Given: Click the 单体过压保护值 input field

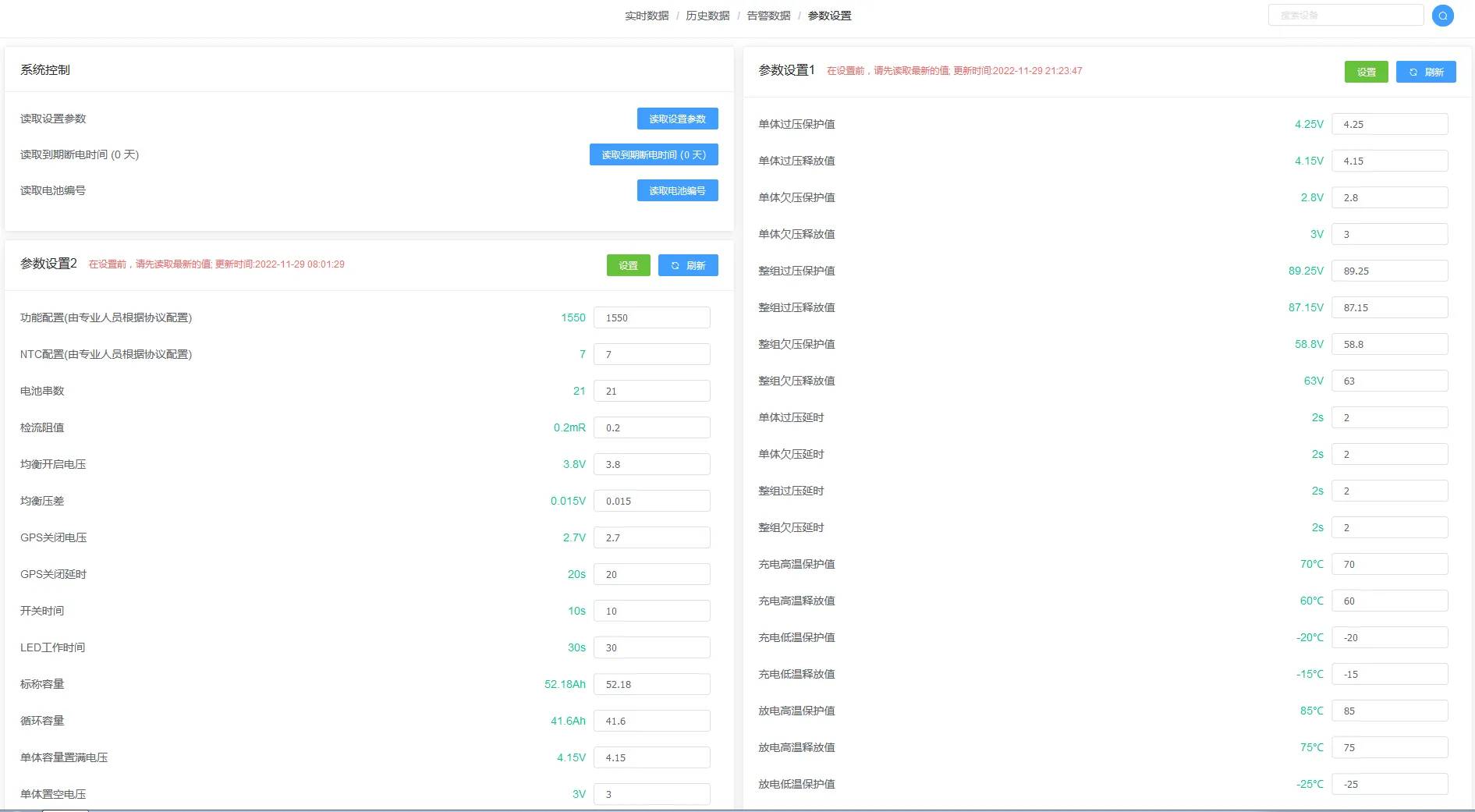Looking at the screenshot, I should click(x=1389, y=124).
